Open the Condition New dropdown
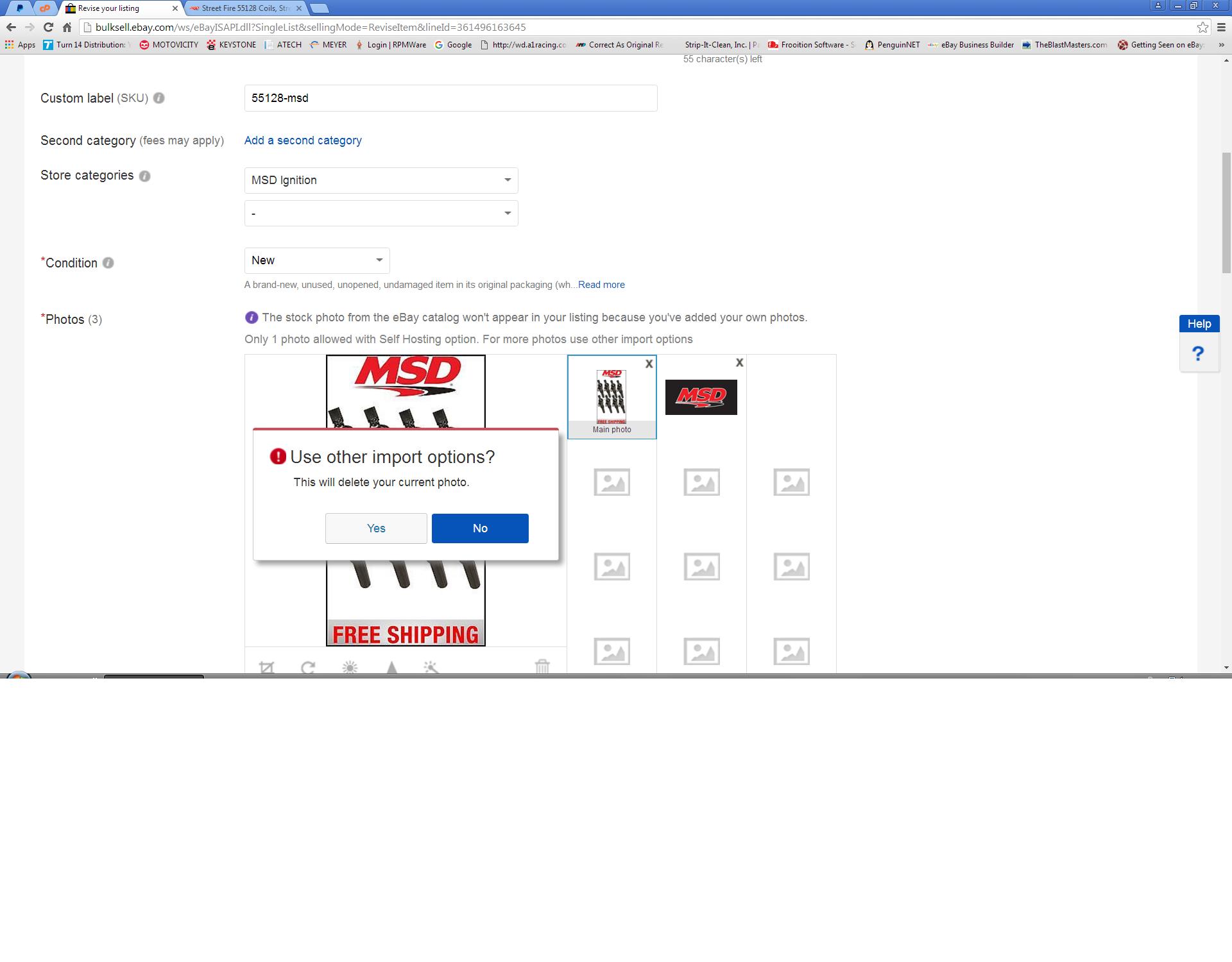The image size is (1232, 962). coord(317,260)
